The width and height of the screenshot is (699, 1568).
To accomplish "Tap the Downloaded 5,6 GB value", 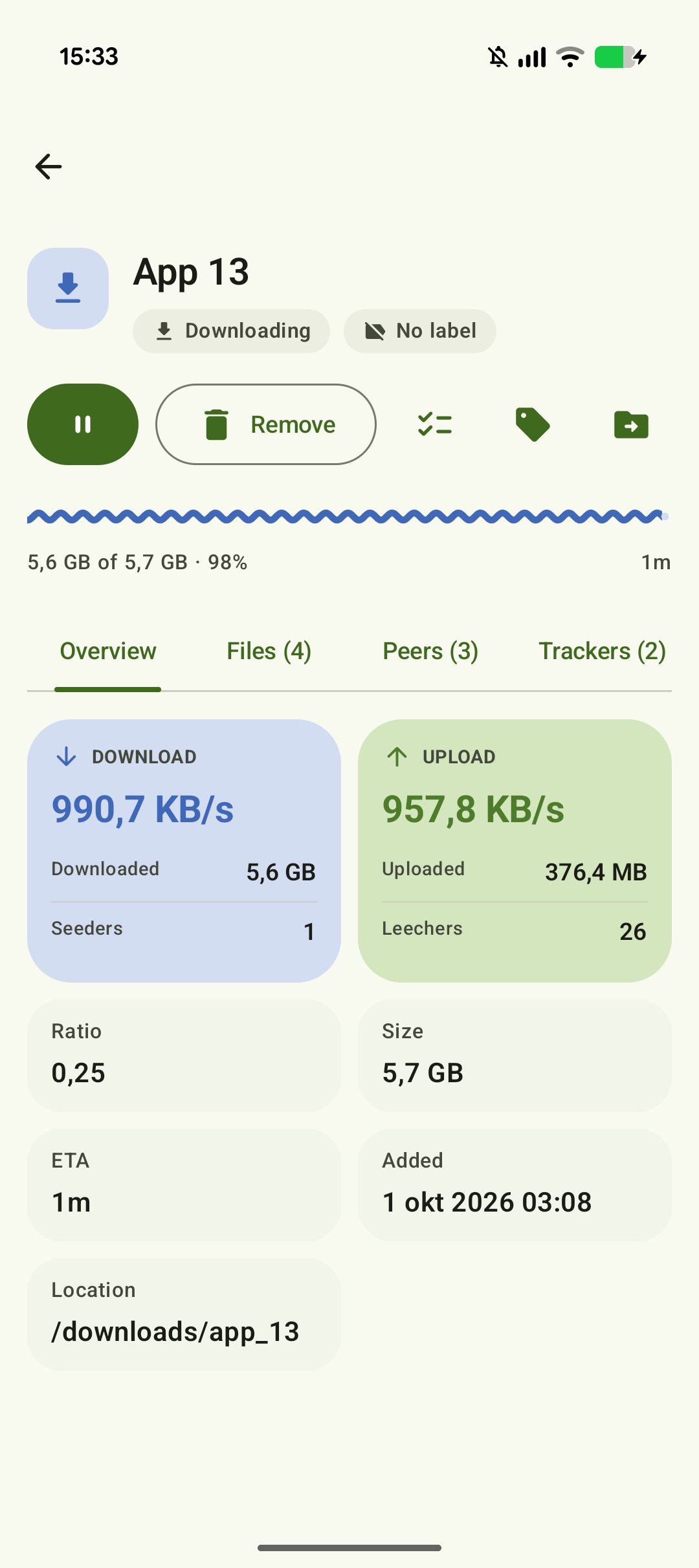I will [281, 872].
